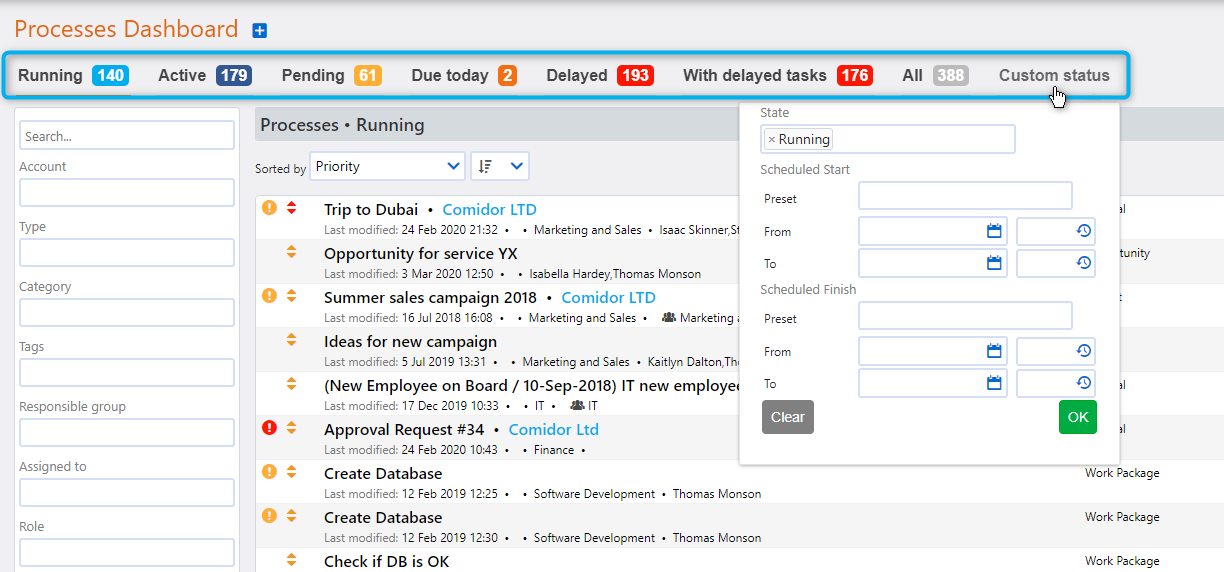Open the Custom status tab
The image size is (1224, 572).
(1054, 75)
